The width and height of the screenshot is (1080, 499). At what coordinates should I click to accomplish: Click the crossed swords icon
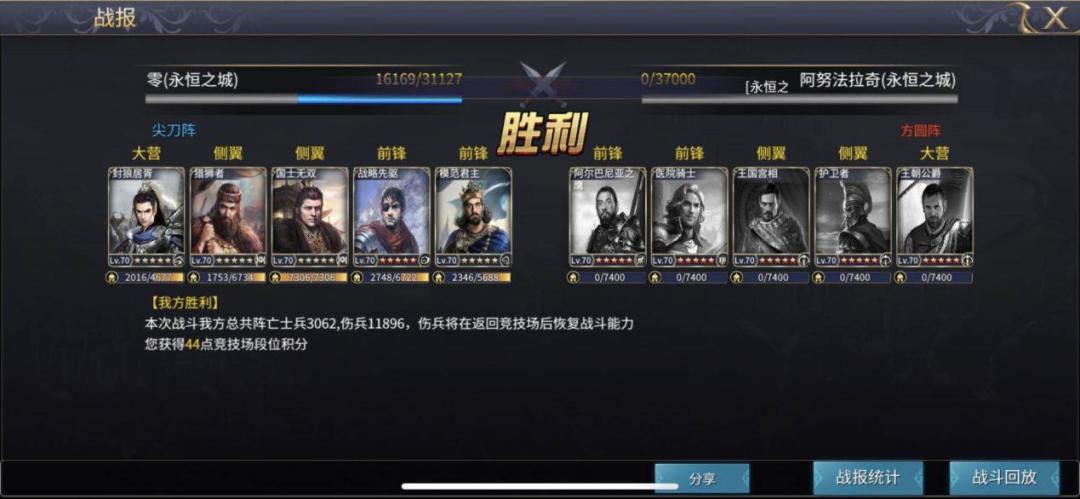tap(543, 83)
